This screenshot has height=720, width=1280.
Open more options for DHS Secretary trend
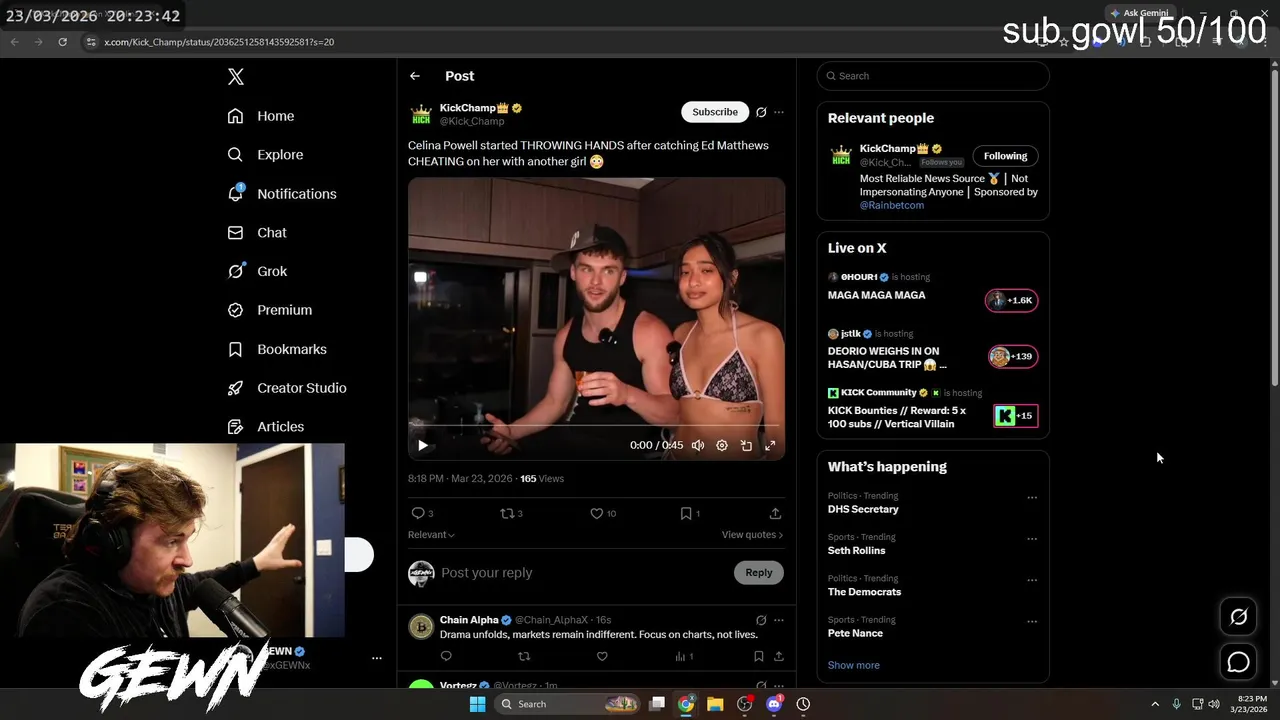(x=1032, y=497)
